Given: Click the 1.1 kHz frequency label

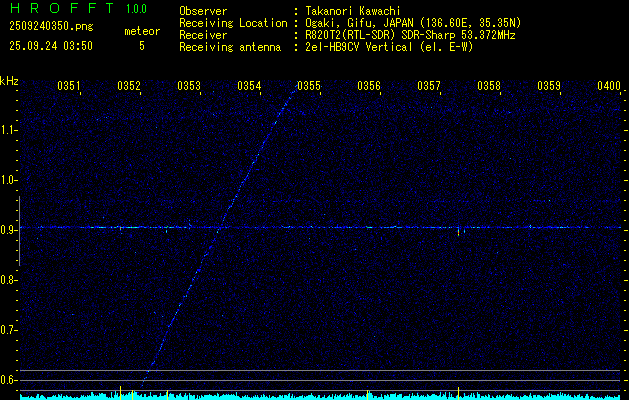Looking at the screenshot, I should point(7,130).
